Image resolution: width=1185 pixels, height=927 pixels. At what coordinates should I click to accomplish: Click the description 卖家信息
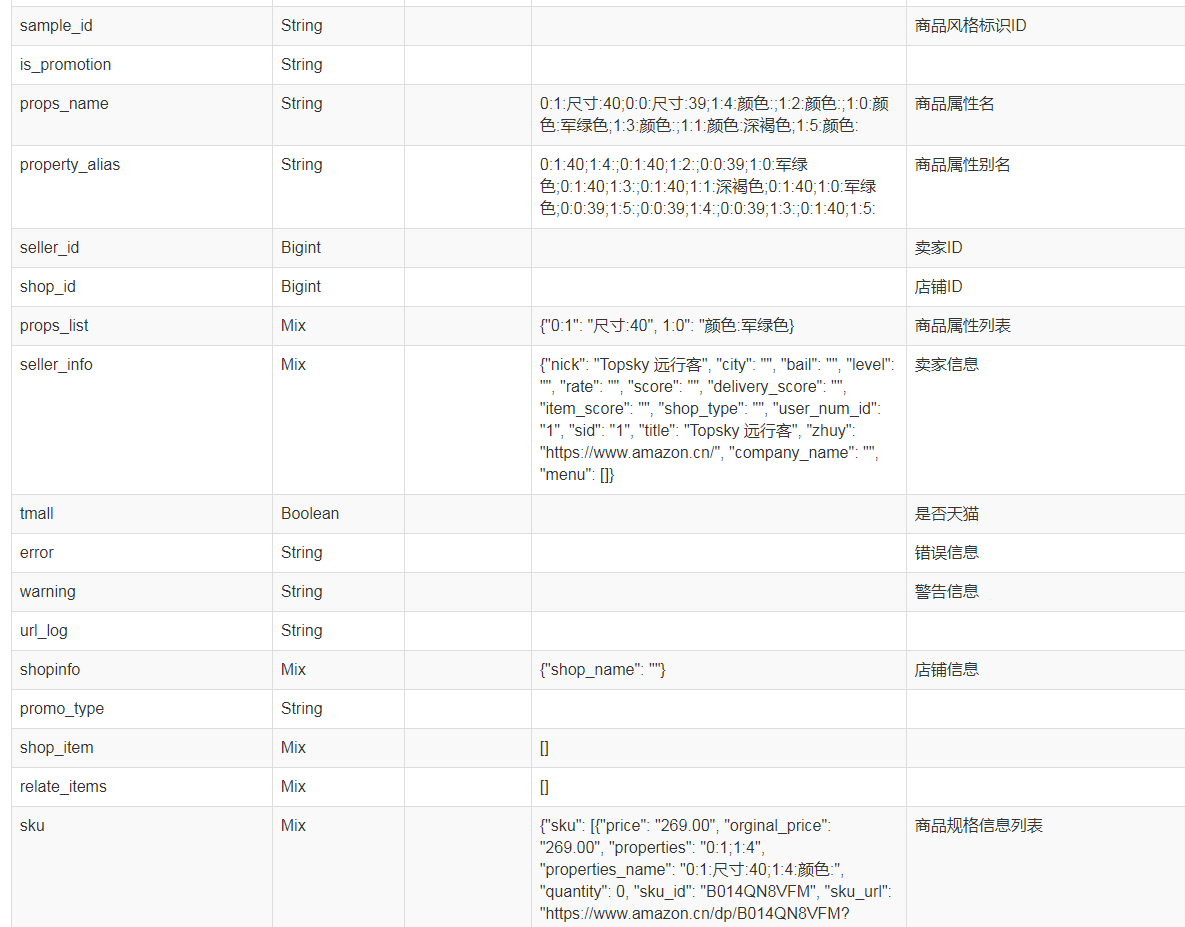tap(946, 365)
